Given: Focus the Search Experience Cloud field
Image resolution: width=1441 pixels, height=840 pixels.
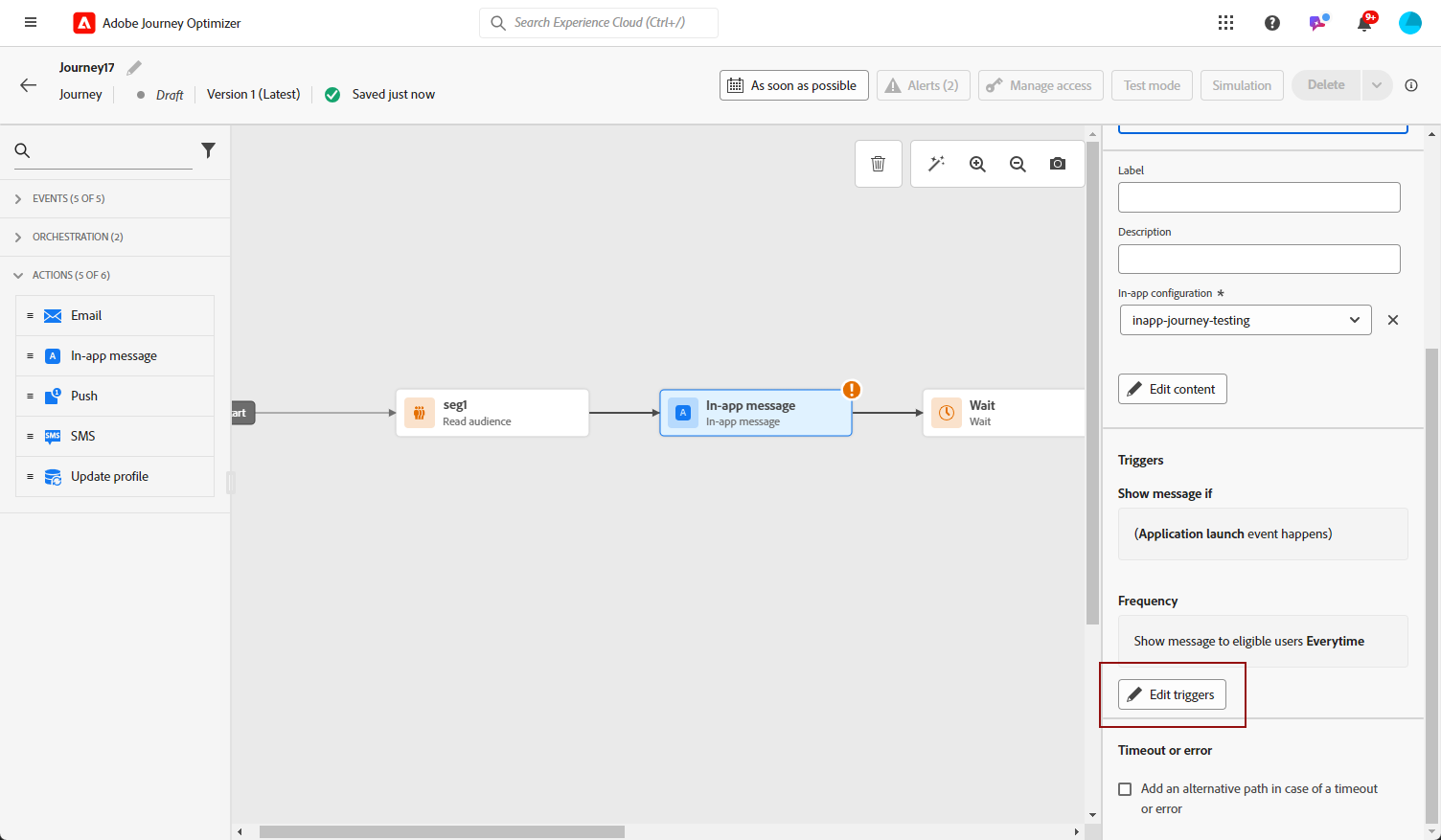Looking at the screenshot, I should [x=599, y=23].
